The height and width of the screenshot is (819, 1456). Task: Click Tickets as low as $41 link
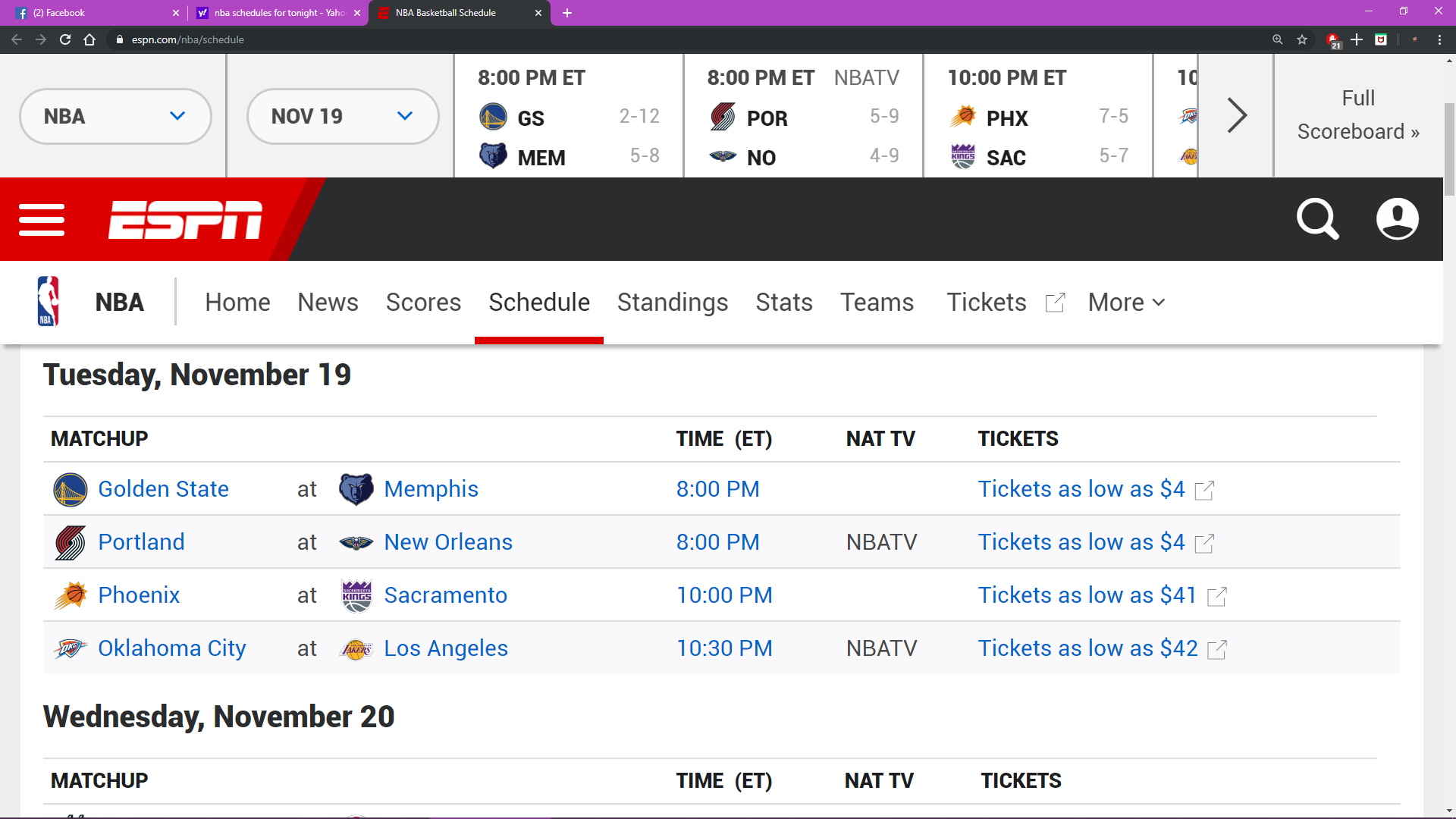click(x=1087, y=595)
